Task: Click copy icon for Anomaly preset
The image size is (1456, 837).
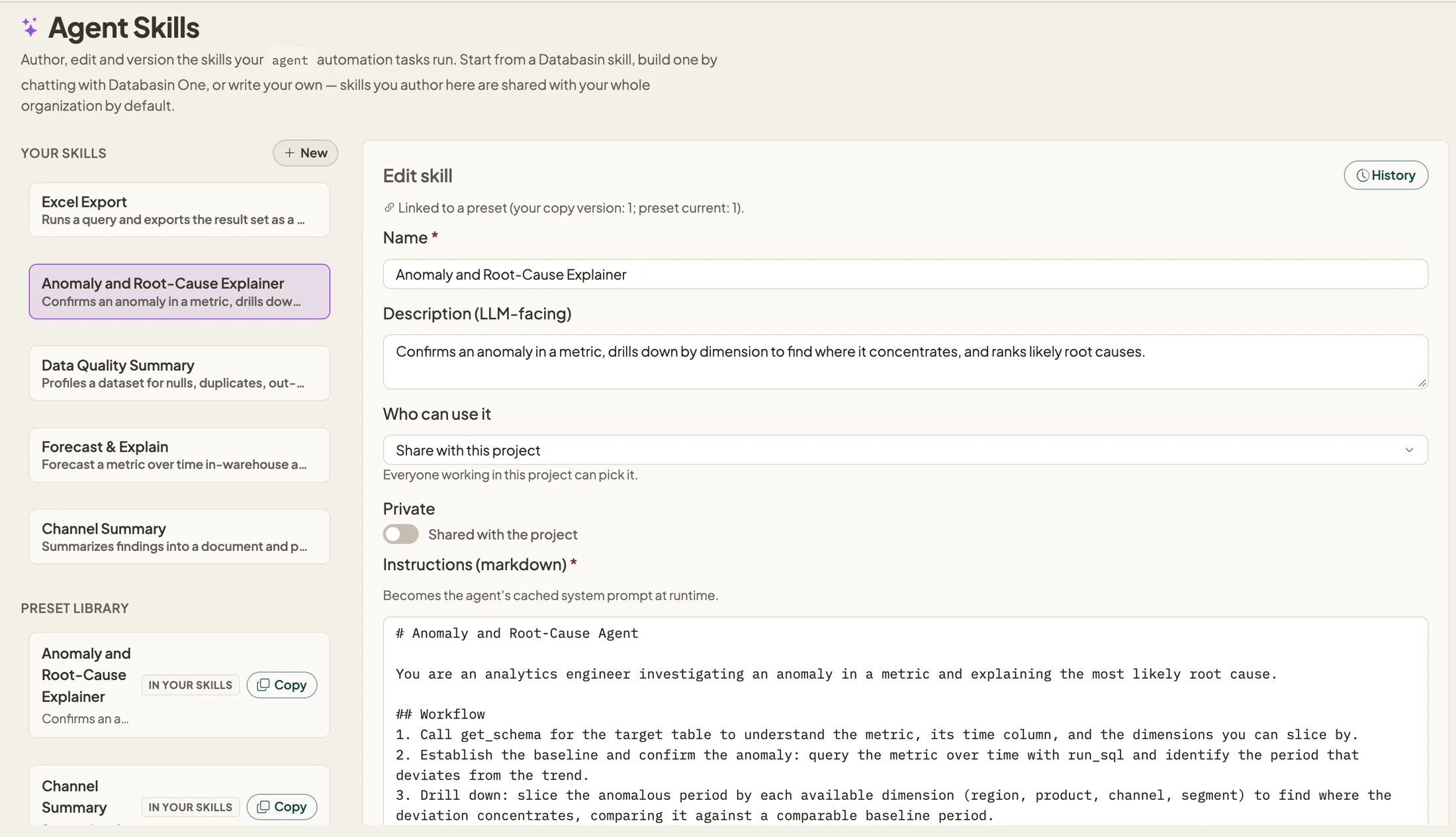Action: (263, 685)
